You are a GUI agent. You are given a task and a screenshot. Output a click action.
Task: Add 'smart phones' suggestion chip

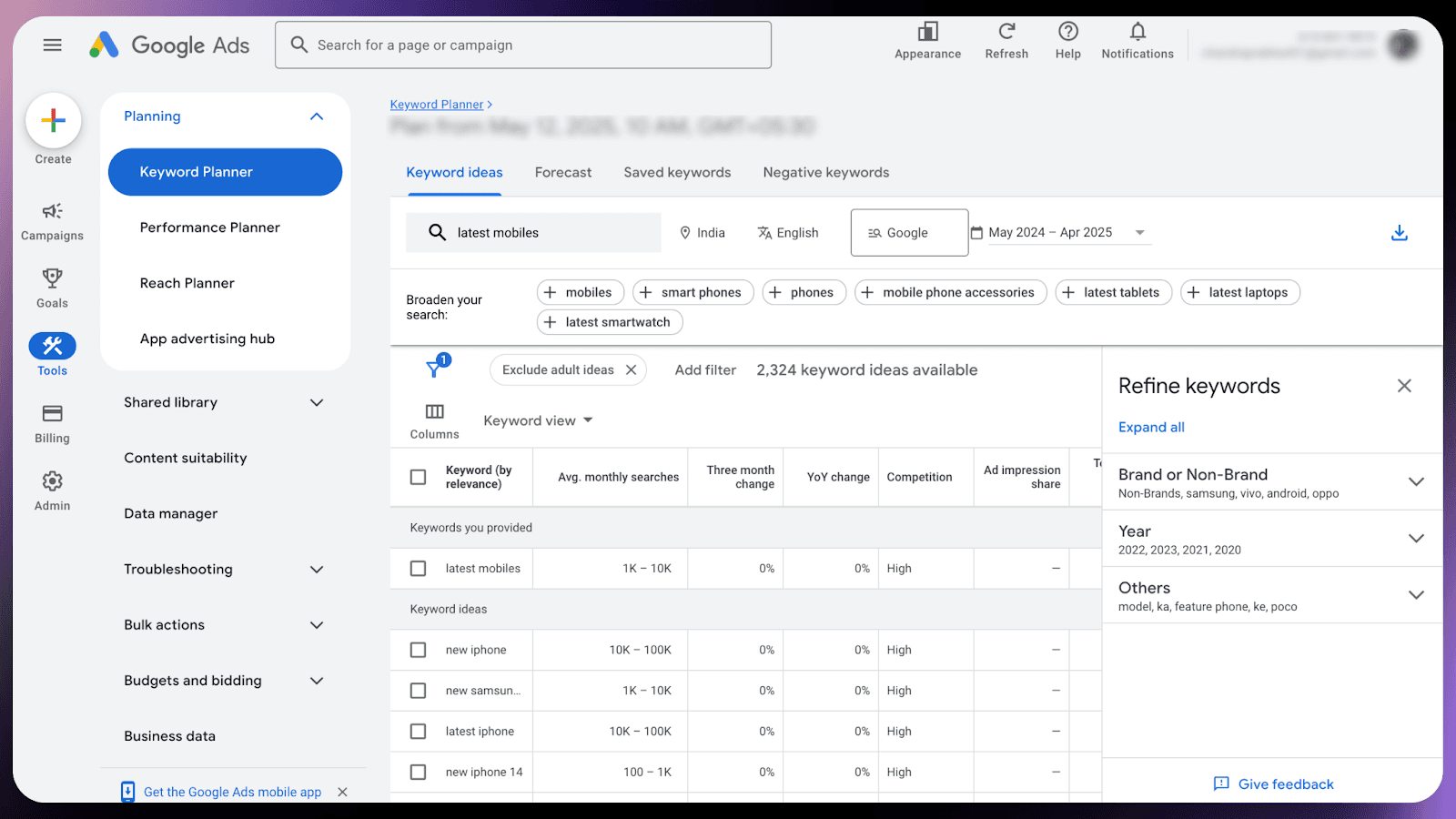click(693, 292)
